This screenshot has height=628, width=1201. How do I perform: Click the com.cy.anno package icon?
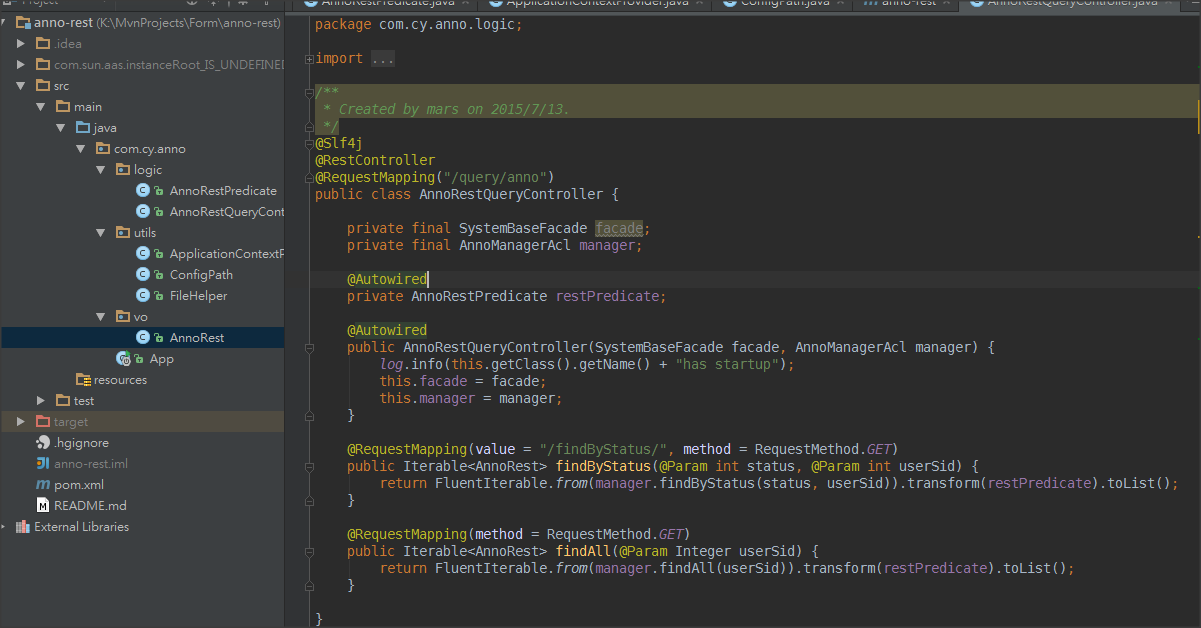tap(103, 148)
